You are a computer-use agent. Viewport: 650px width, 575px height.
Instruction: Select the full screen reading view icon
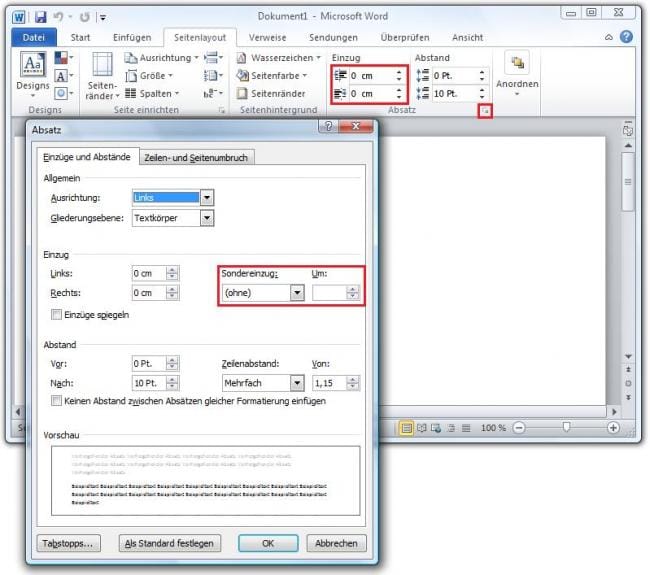pyautogui.click(x=422, y=428)
